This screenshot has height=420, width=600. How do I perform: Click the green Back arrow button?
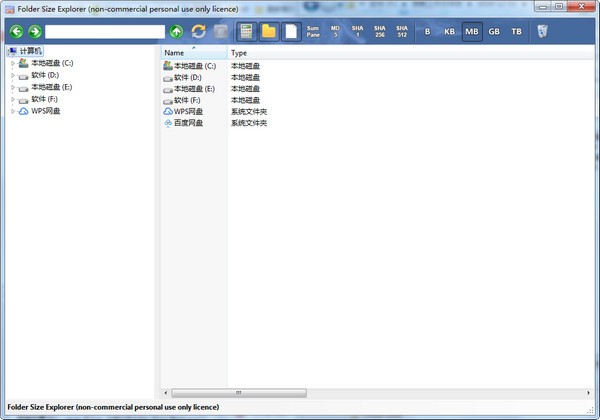[16, 31]
